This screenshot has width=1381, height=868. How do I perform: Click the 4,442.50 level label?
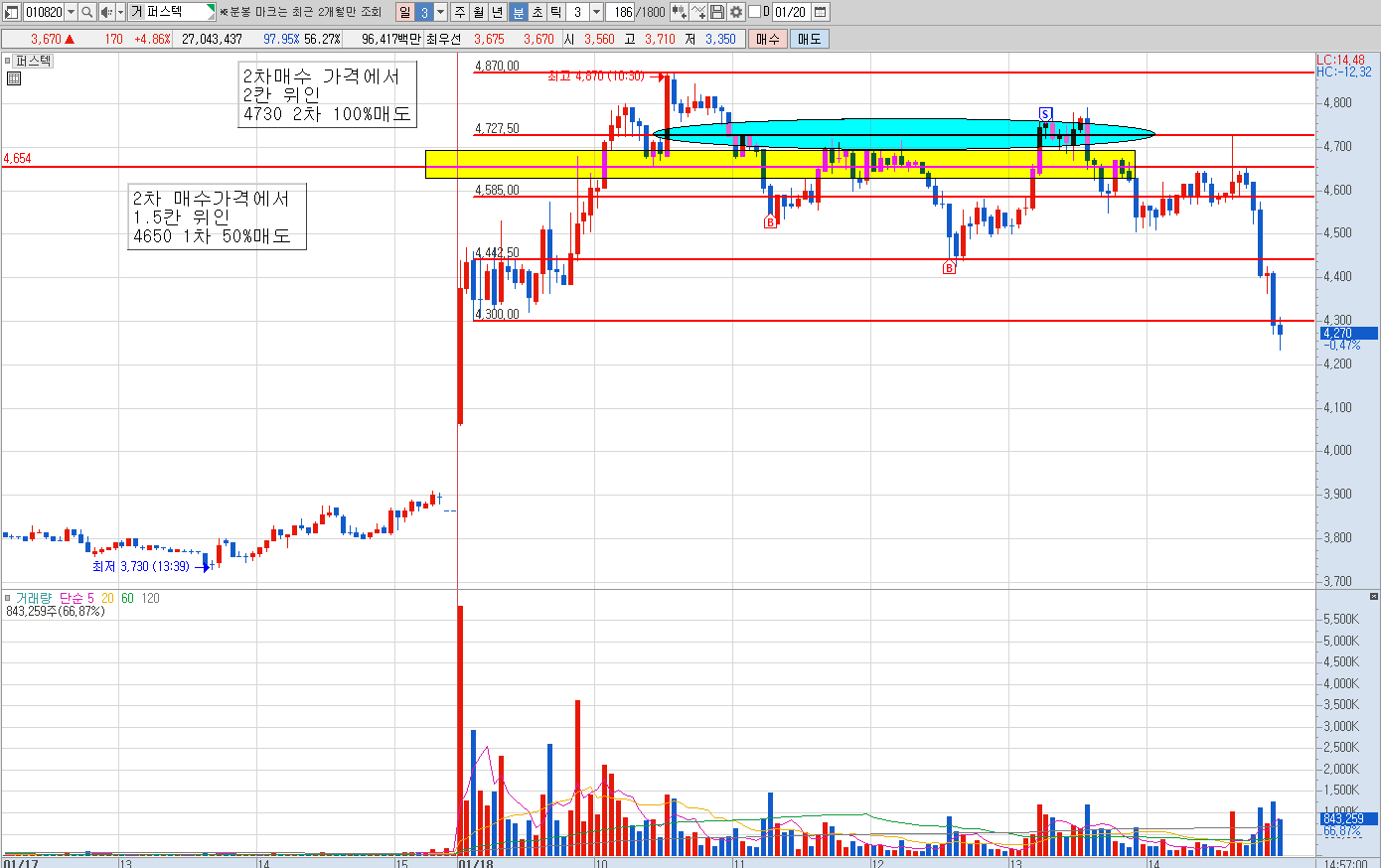pos(497,252)
